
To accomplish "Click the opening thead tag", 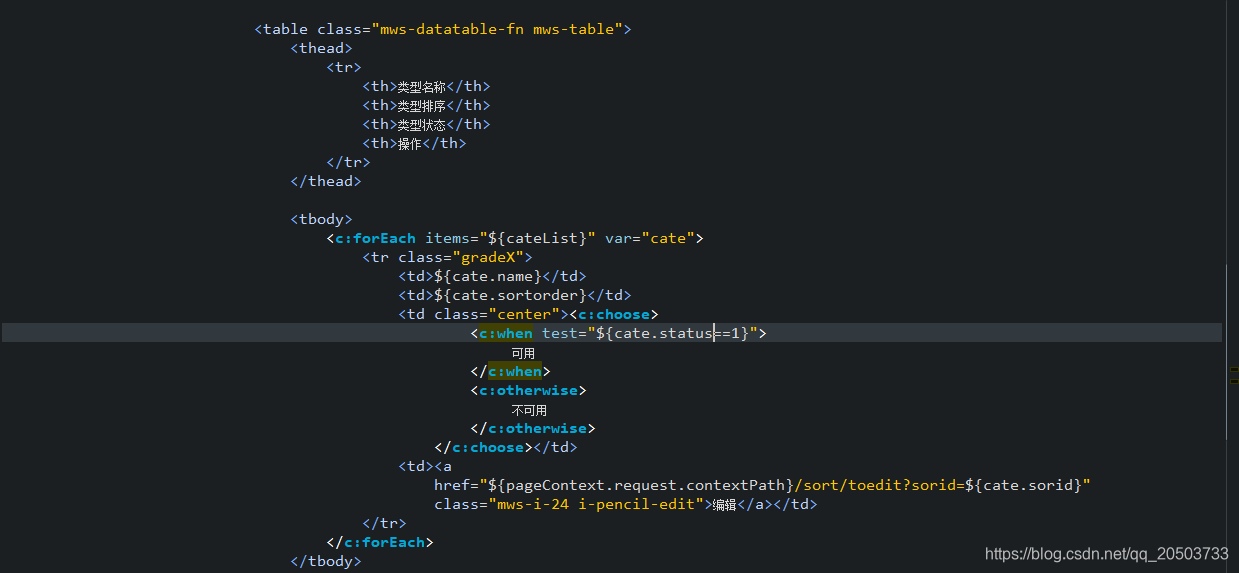I will click(x=321, y=48).
